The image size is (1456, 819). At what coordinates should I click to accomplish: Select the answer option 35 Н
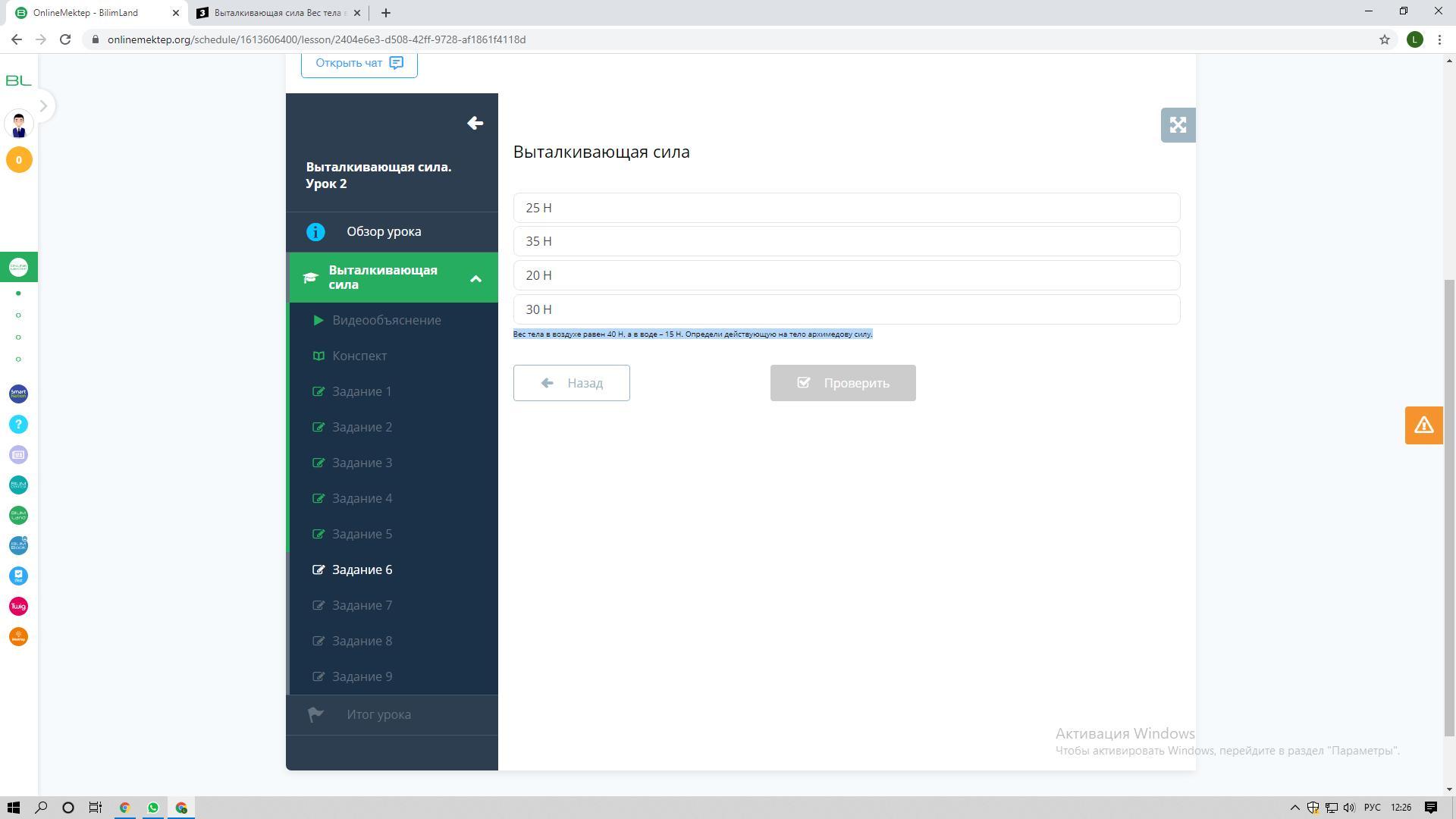(846, 241)
